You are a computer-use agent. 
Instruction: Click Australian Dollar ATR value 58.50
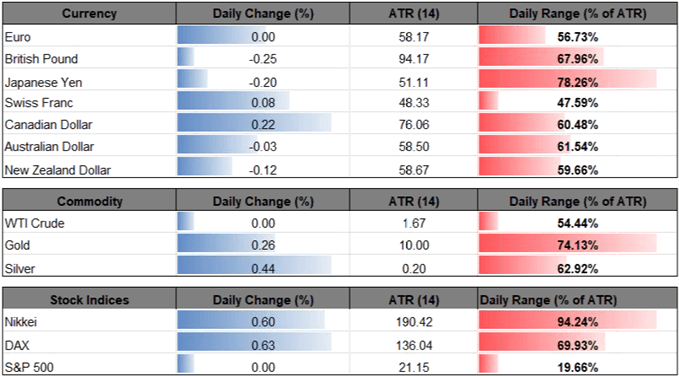[x=414, y=147]
